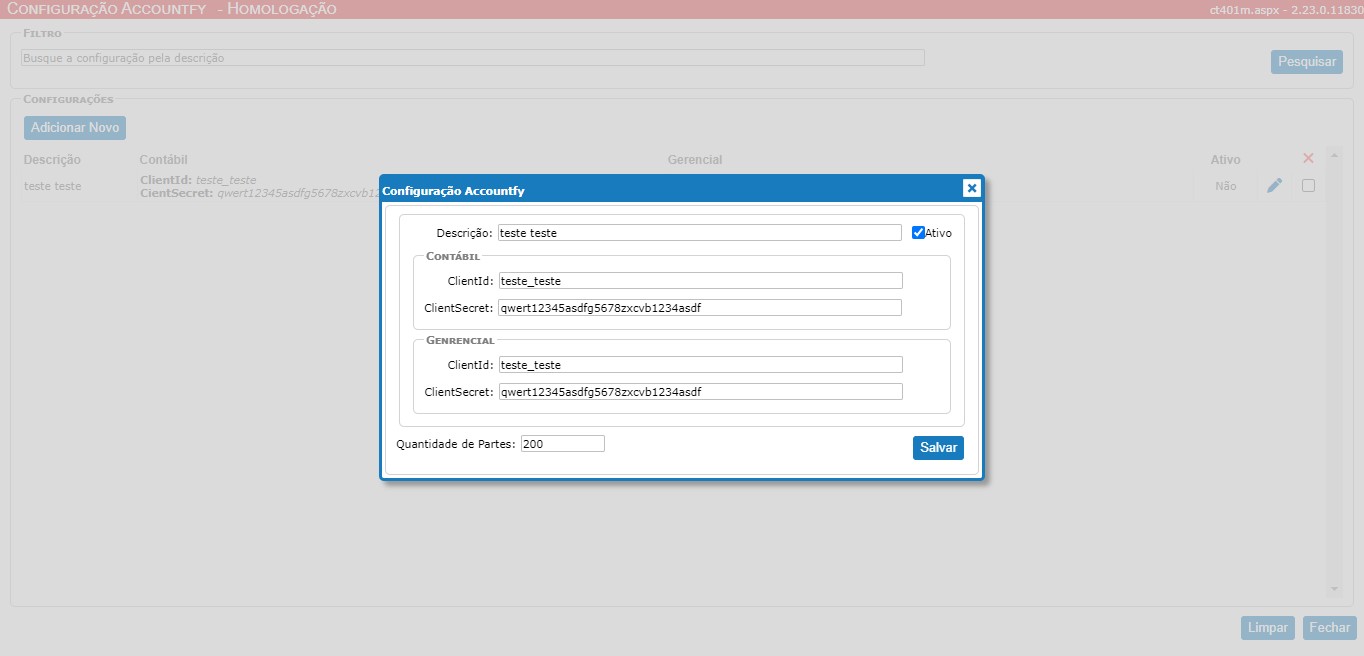Click the Gerencial column header
This screenshot has height=656, width=1364.
tap(695, 160)
